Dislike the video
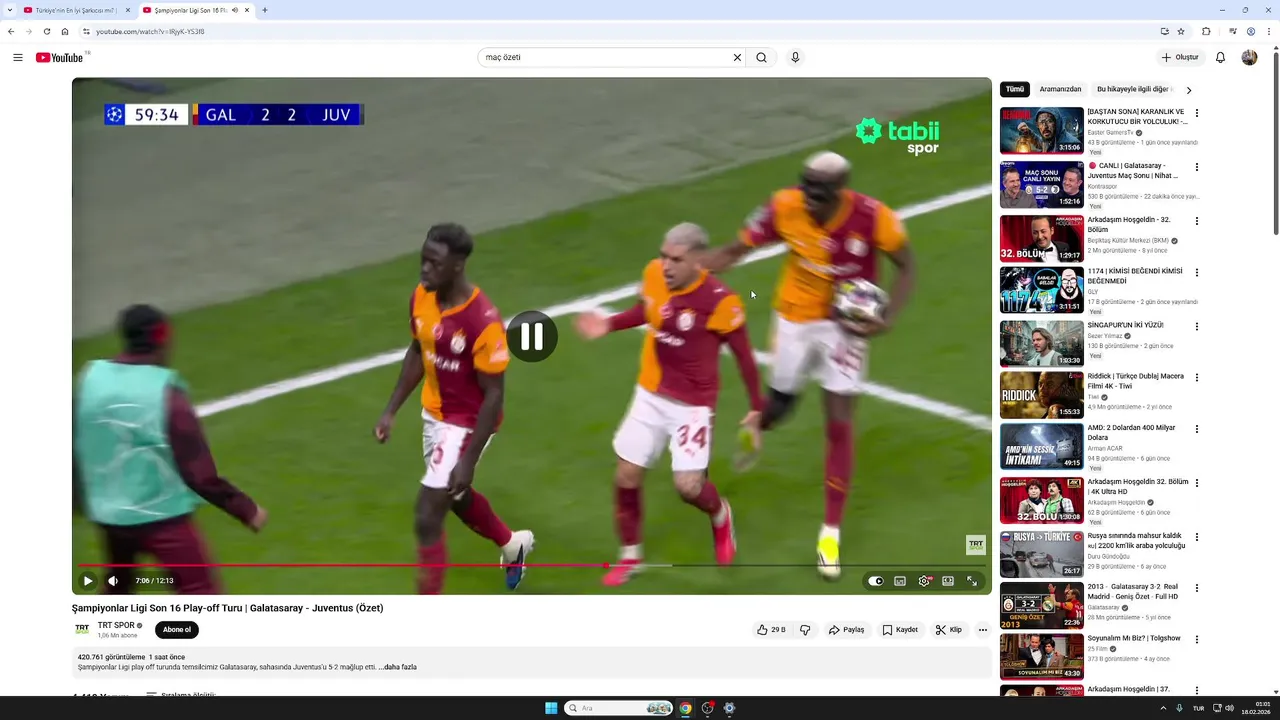 pyautogui.click(x=805, y=630)
